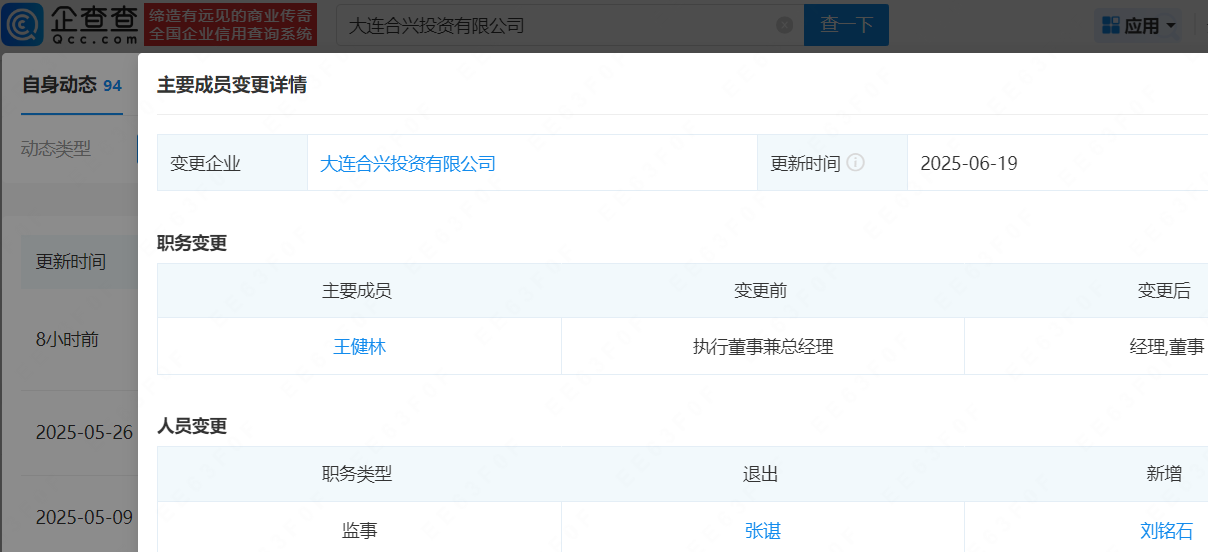Focus the company search input field
The width and height of the screenshot is (1208, 552).
pyautogui.click(x=570, y=25)
